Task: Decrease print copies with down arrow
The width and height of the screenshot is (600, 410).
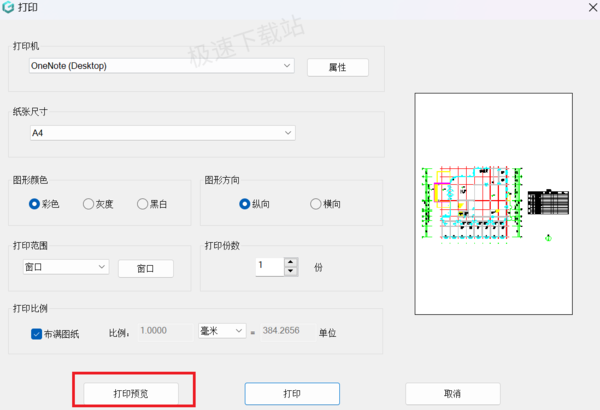Action: pyautogui.click(x=291, y=271)
